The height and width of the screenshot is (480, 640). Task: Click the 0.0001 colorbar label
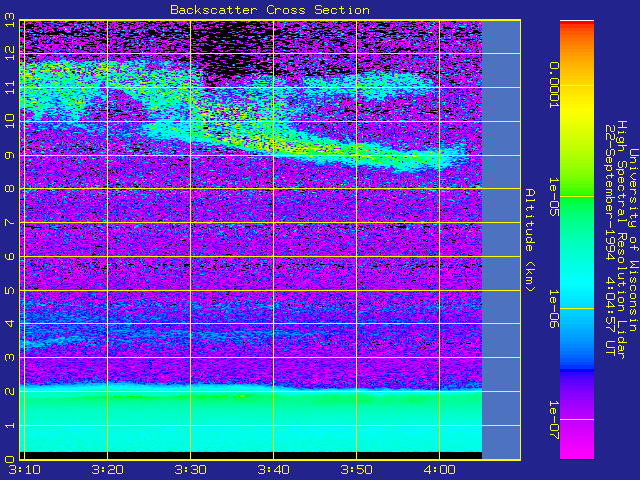tap(553, 85)
